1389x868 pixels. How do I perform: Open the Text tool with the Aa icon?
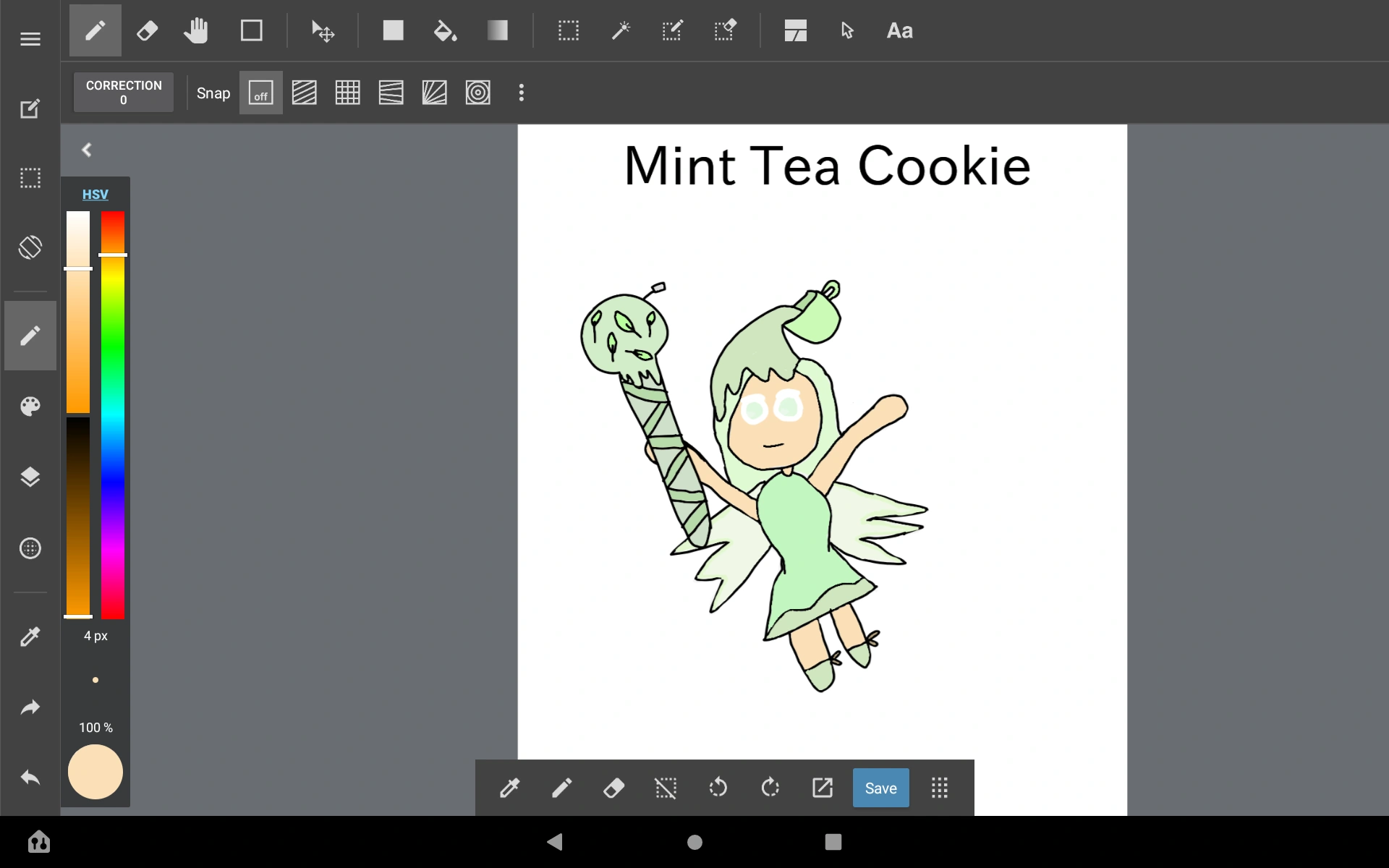[900, 30]
